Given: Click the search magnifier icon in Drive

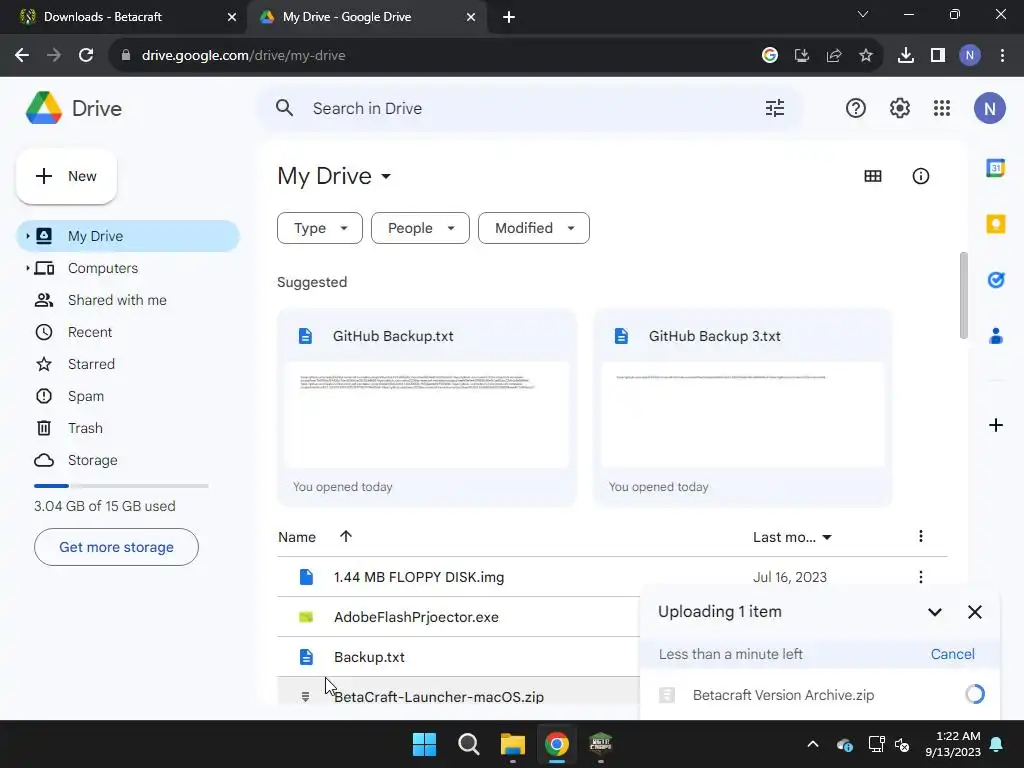Looking at the screenshot, I should click(x=284, y=108).
